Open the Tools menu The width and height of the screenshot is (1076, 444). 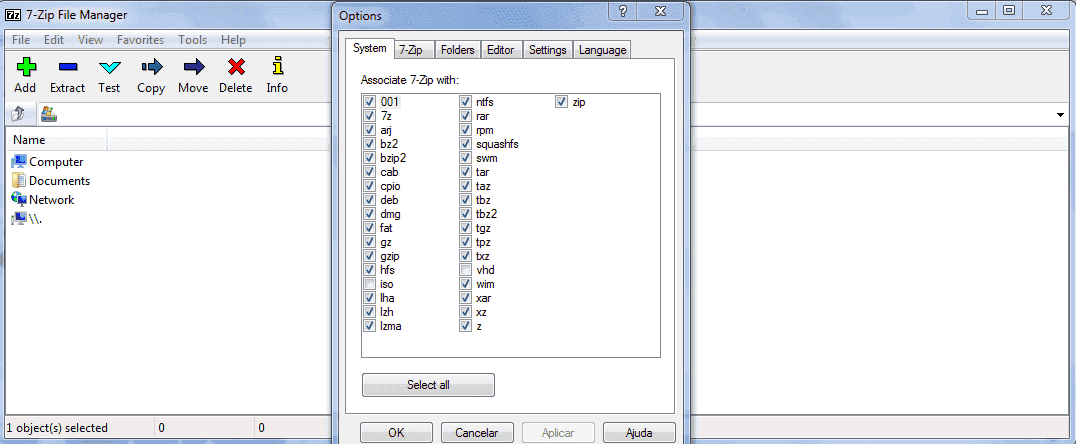point(193,40)
